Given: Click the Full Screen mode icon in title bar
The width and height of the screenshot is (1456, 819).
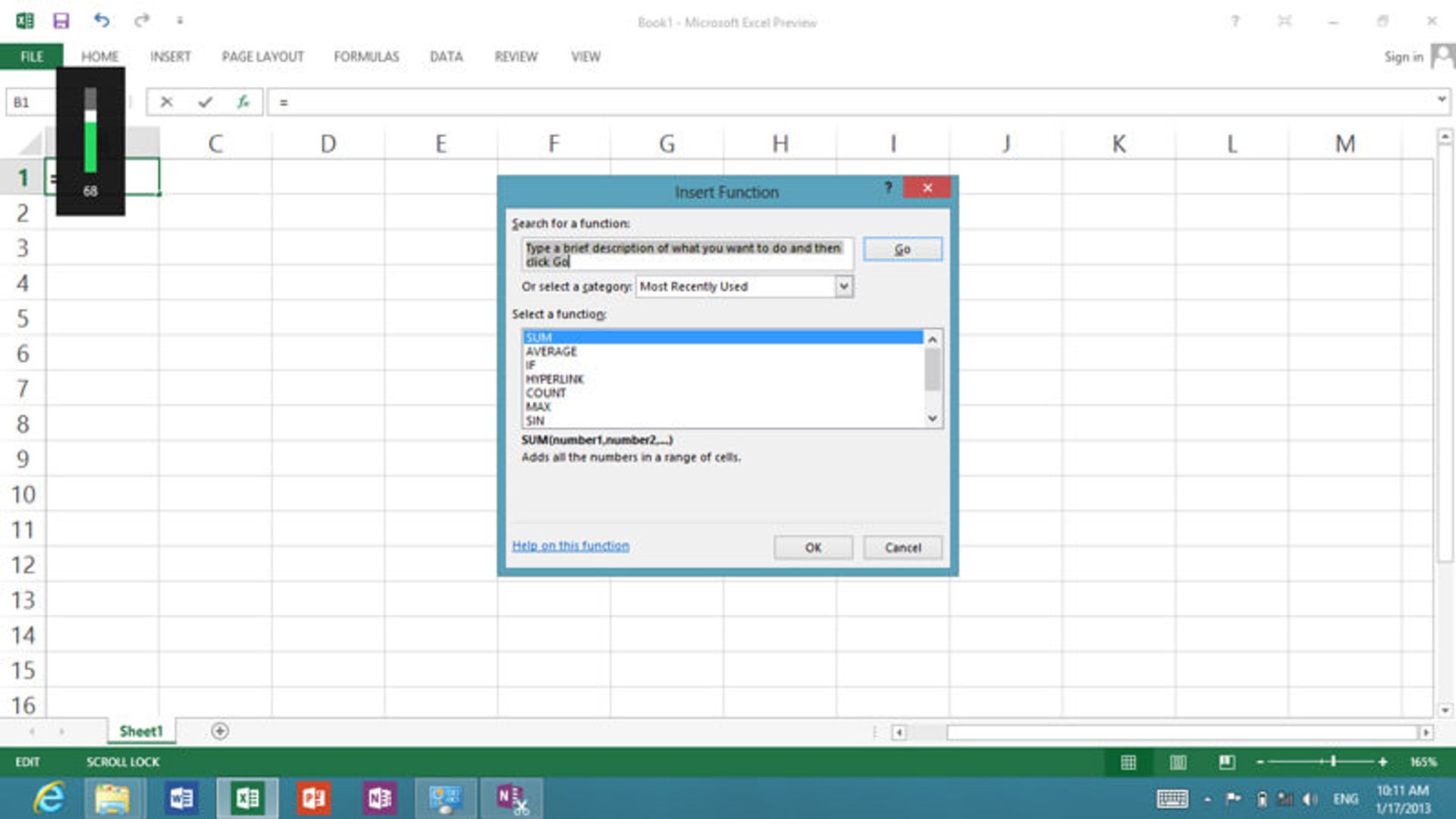Looking at the screenshot, I should (x=1285, y=21).
